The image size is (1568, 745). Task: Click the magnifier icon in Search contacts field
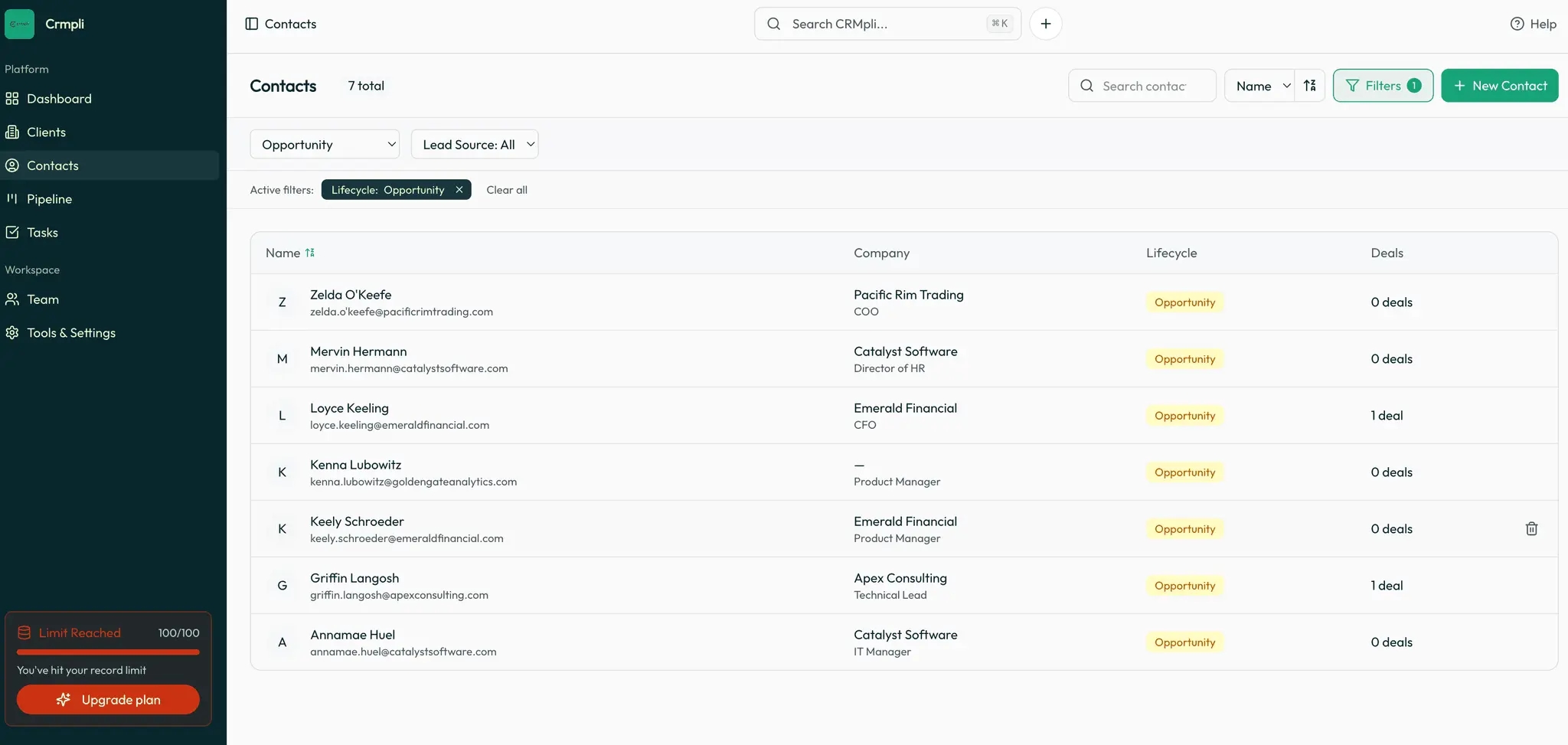click(x=1086, y=86)
